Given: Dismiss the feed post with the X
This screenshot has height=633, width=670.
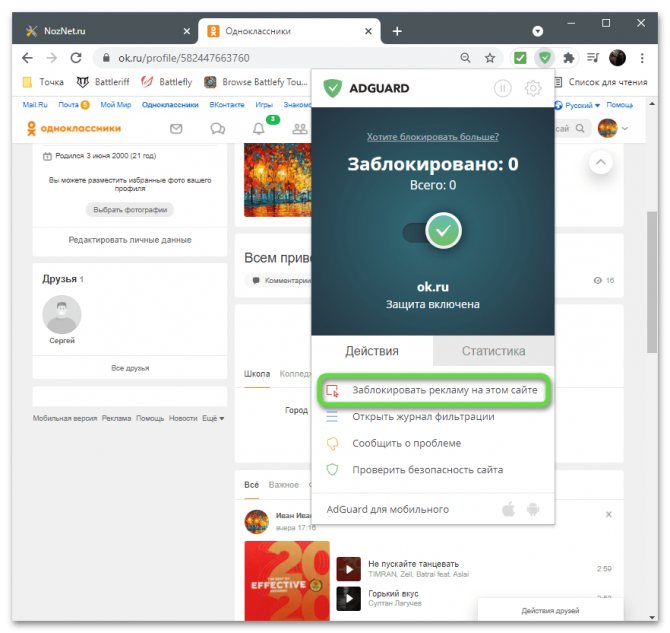Looking at the screenshot, I should click(608, 514).
